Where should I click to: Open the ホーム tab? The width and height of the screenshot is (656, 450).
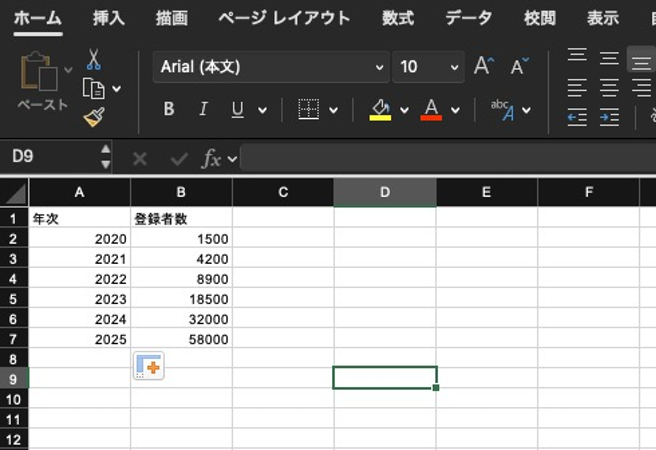[38, 18]
